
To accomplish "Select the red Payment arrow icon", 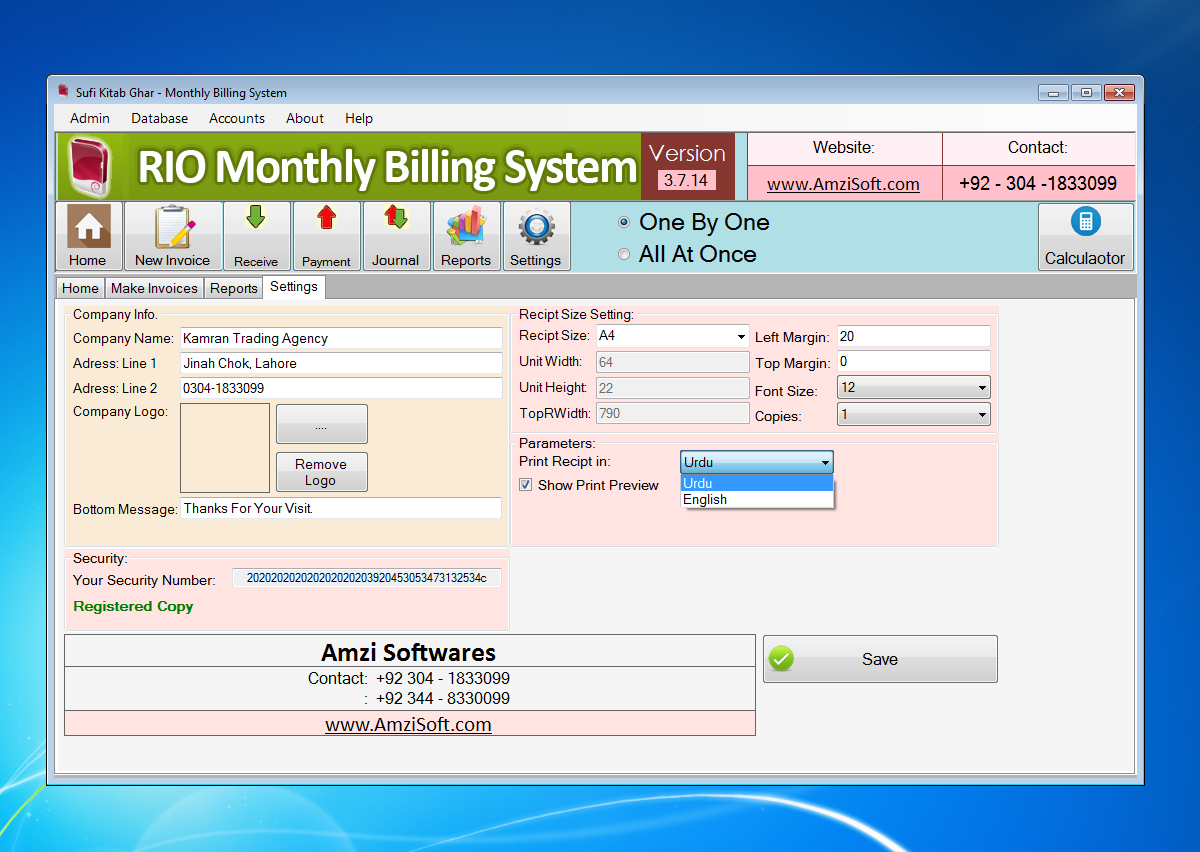I will [326, 235].
